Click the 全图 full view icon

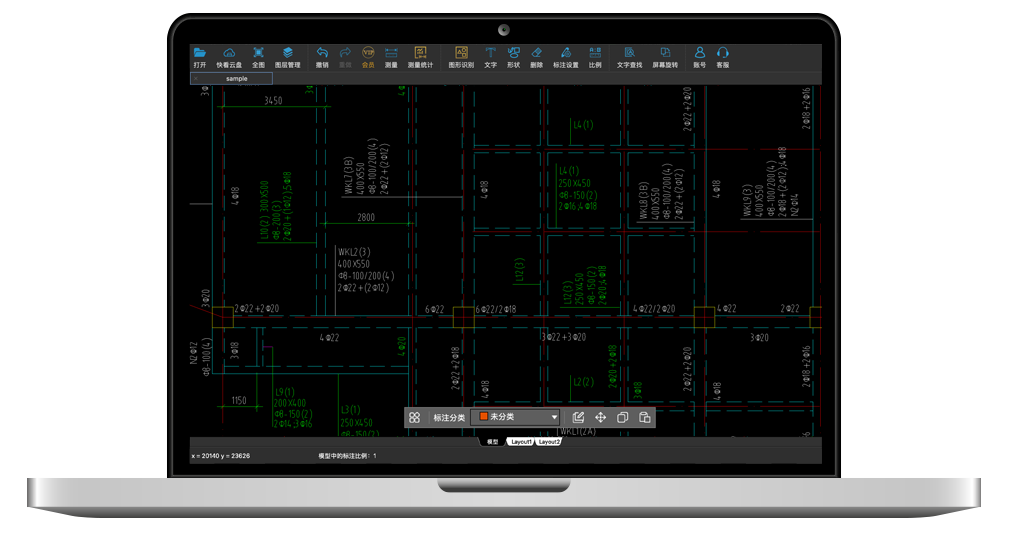tap(258, 53)
